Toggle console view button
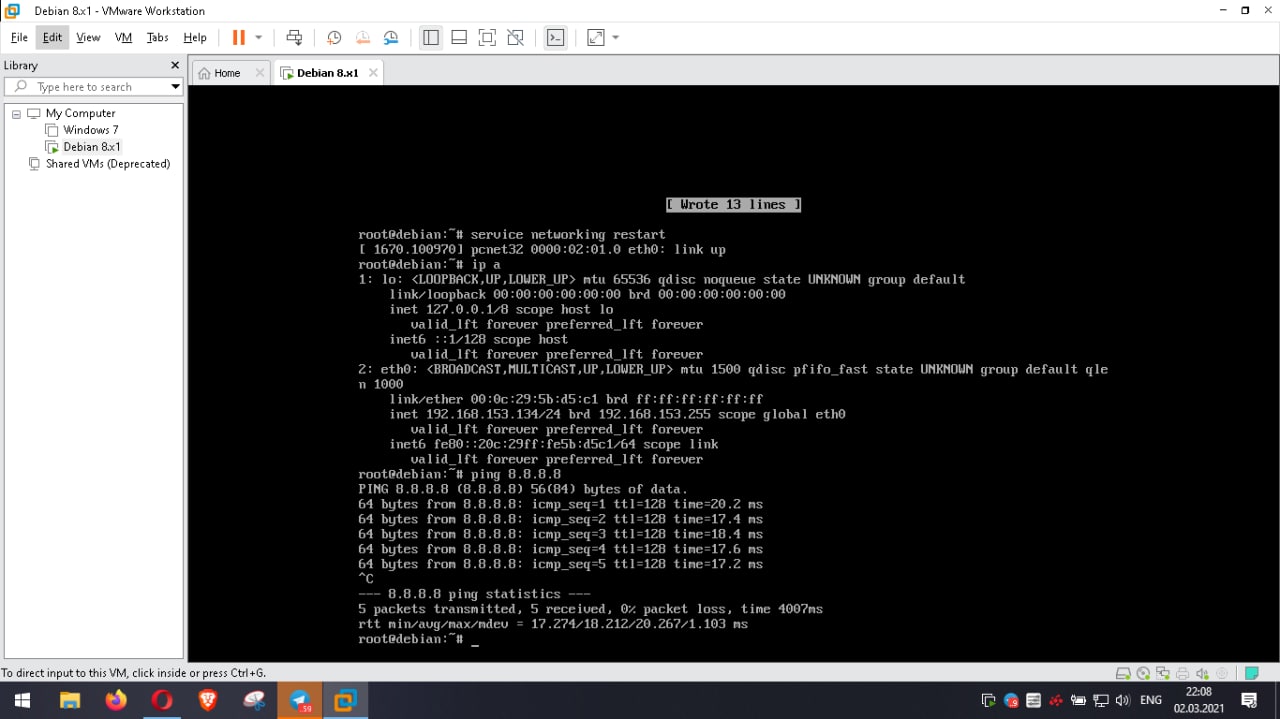 click(x=556, y=37)
